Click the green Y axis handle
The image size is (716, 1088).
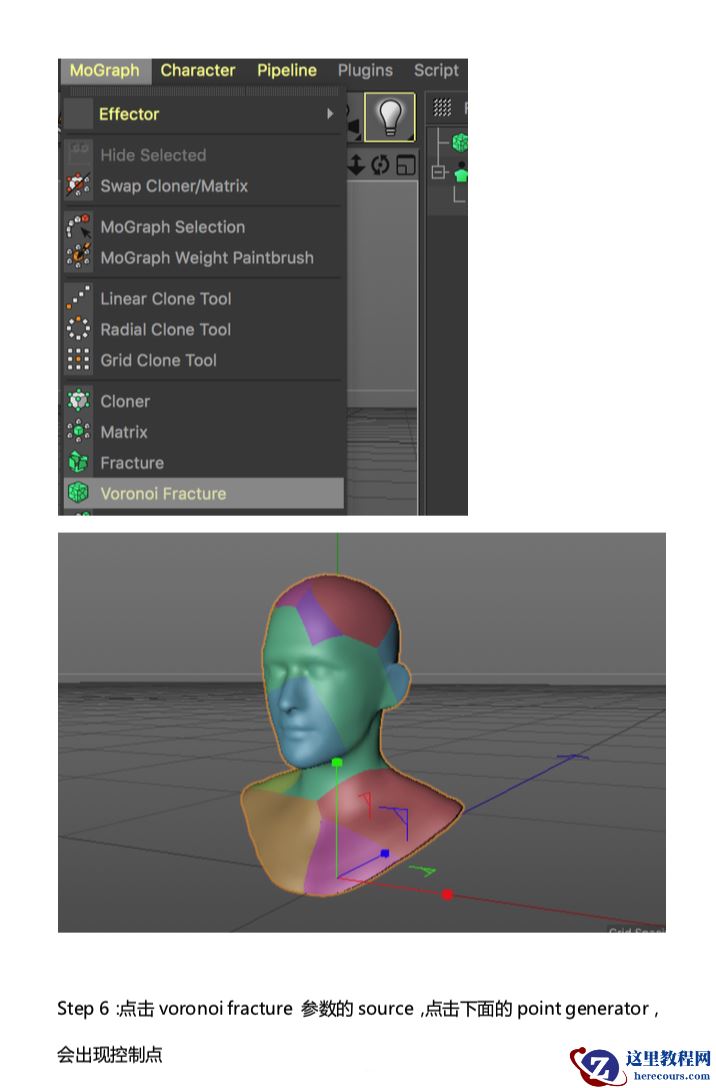337,763
